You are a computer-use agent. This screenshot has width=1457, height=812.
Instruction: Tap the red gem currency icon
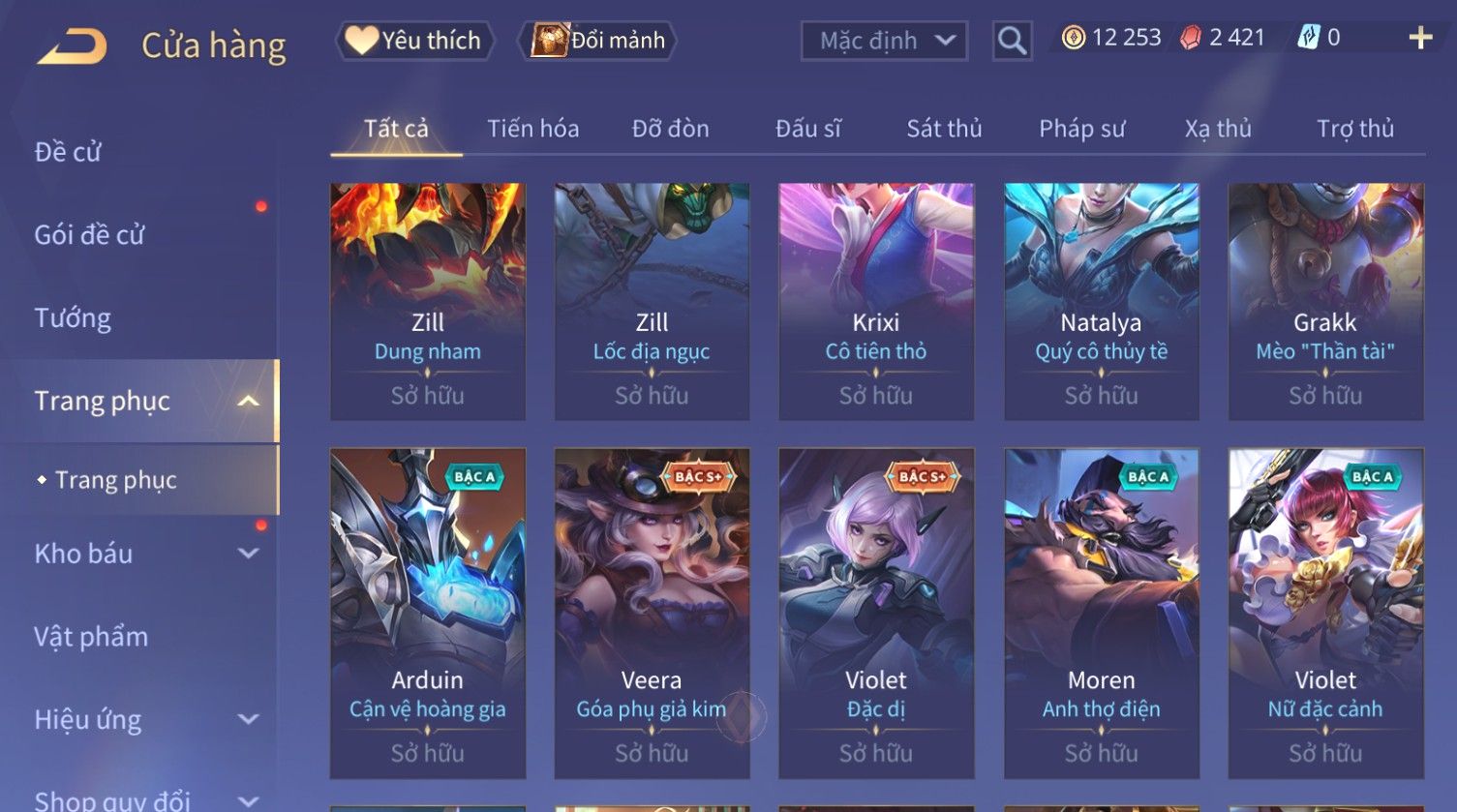pyautogui.click(x=1190, y=38)
